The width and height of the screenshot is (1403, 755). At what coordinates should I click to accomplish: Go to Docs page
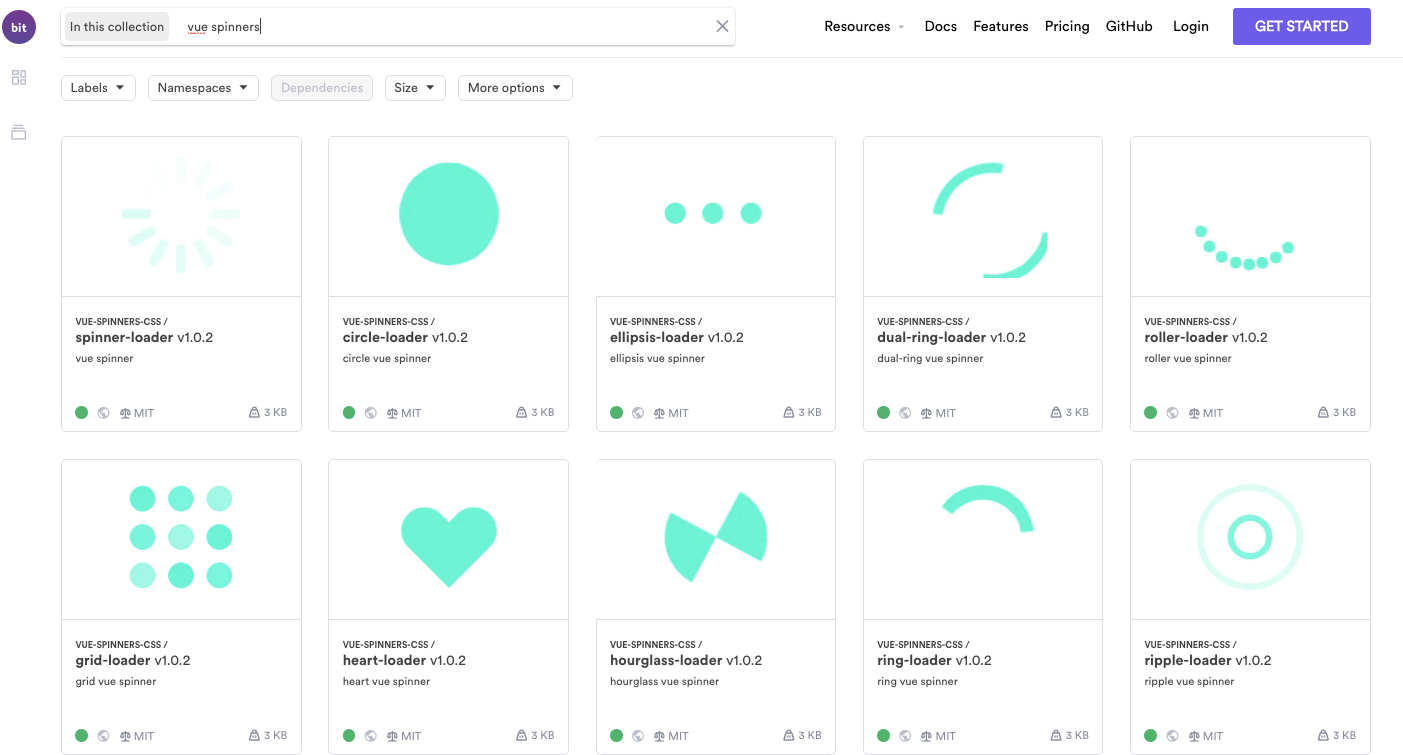(941, 27)
